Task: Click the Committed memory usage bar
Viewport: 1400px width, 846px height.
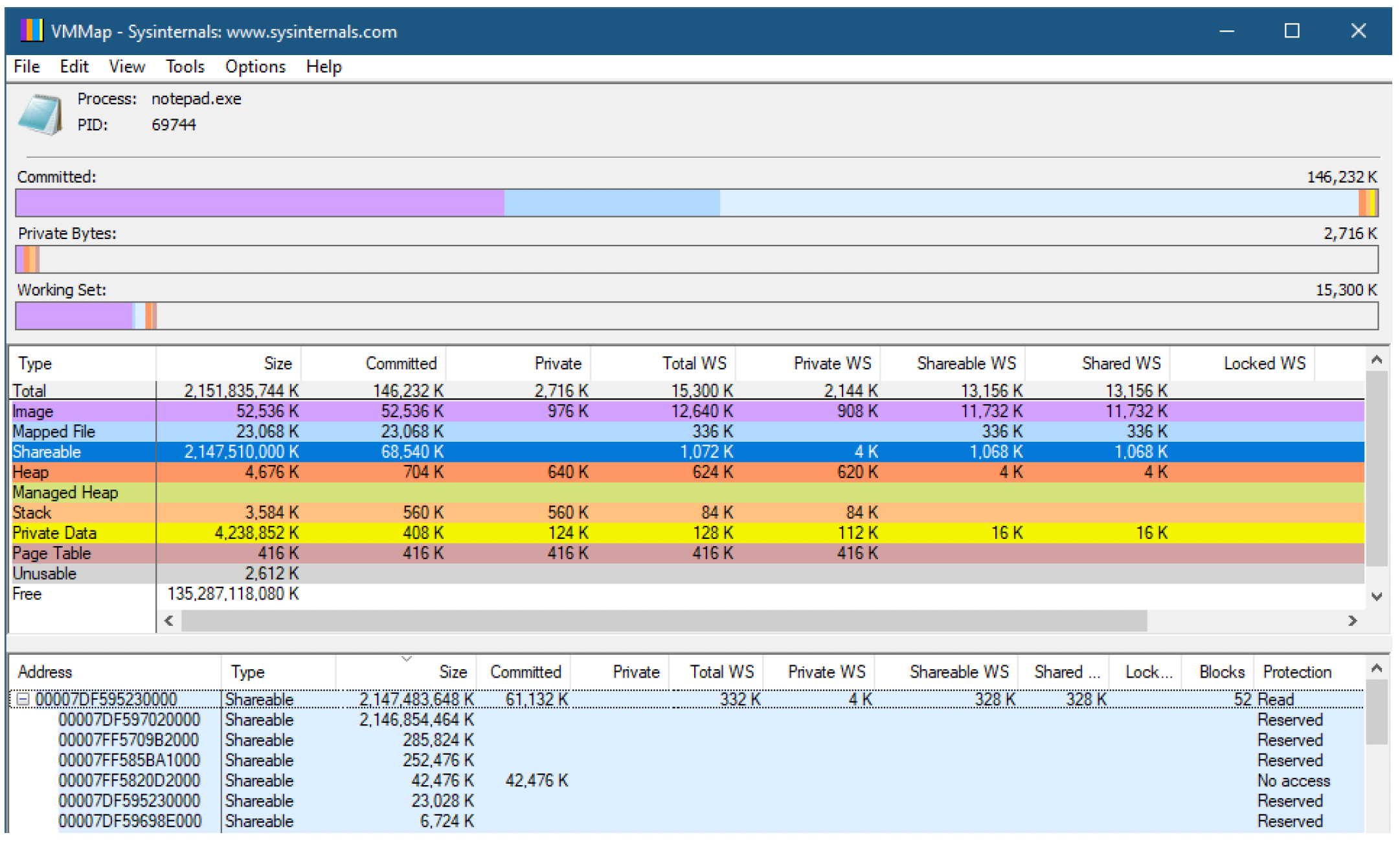Action: coord(697,203)
